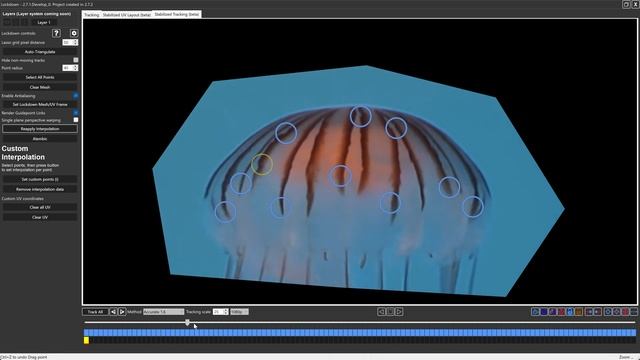Click the Zoom control in the status bar

click(x=627, y=357)
